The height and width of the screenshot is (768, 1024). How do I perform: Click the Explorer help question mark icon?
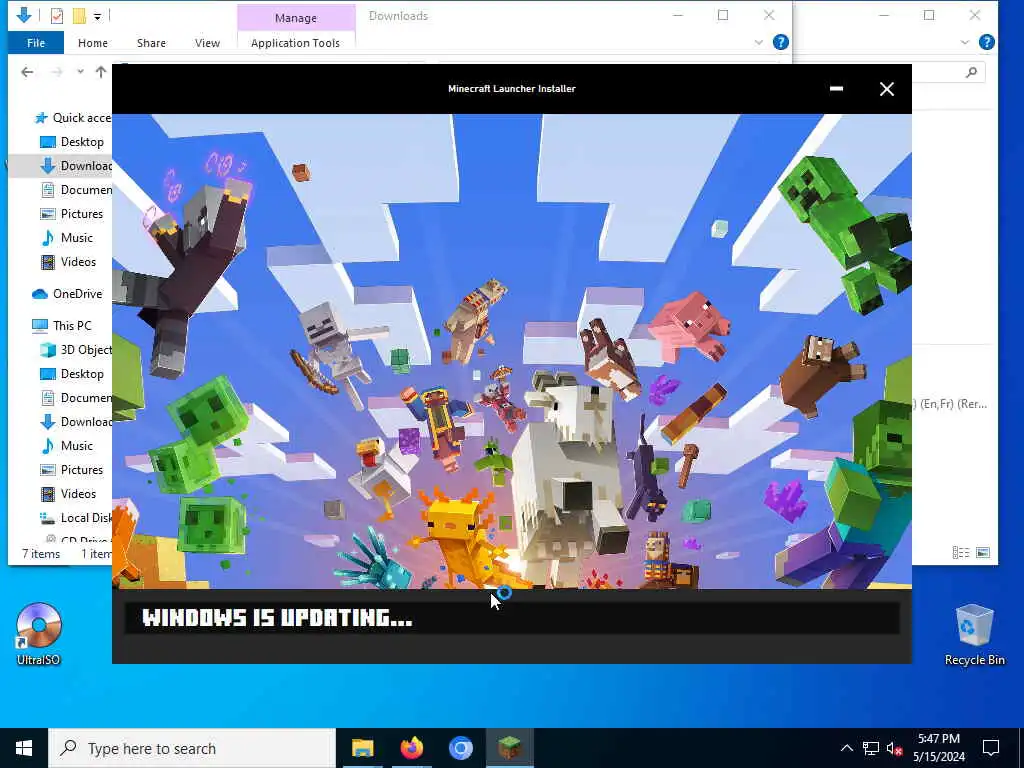pyautogui.click(x=780, y=42)
